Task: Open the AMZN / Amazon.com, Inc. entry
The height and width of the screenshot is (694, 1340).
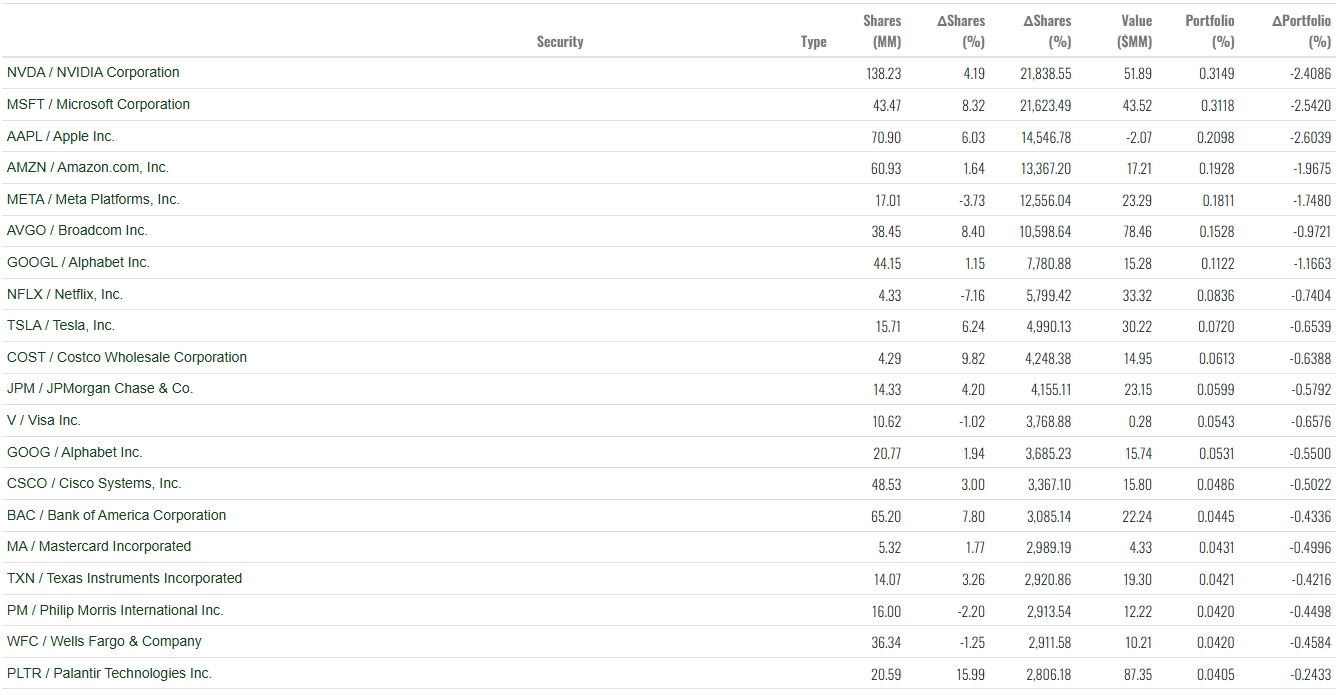Action: 88,168
